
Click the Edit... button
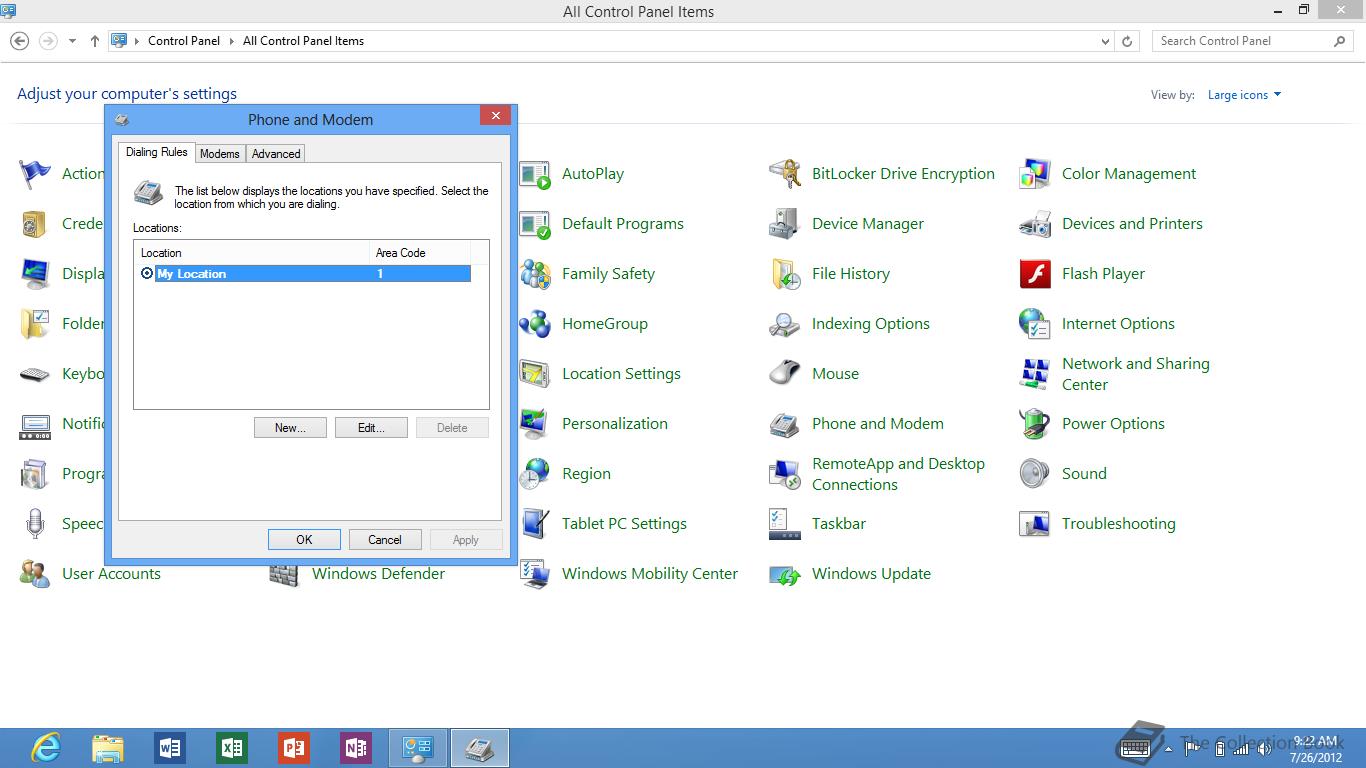pyautogui.click(x=371, y=428)
